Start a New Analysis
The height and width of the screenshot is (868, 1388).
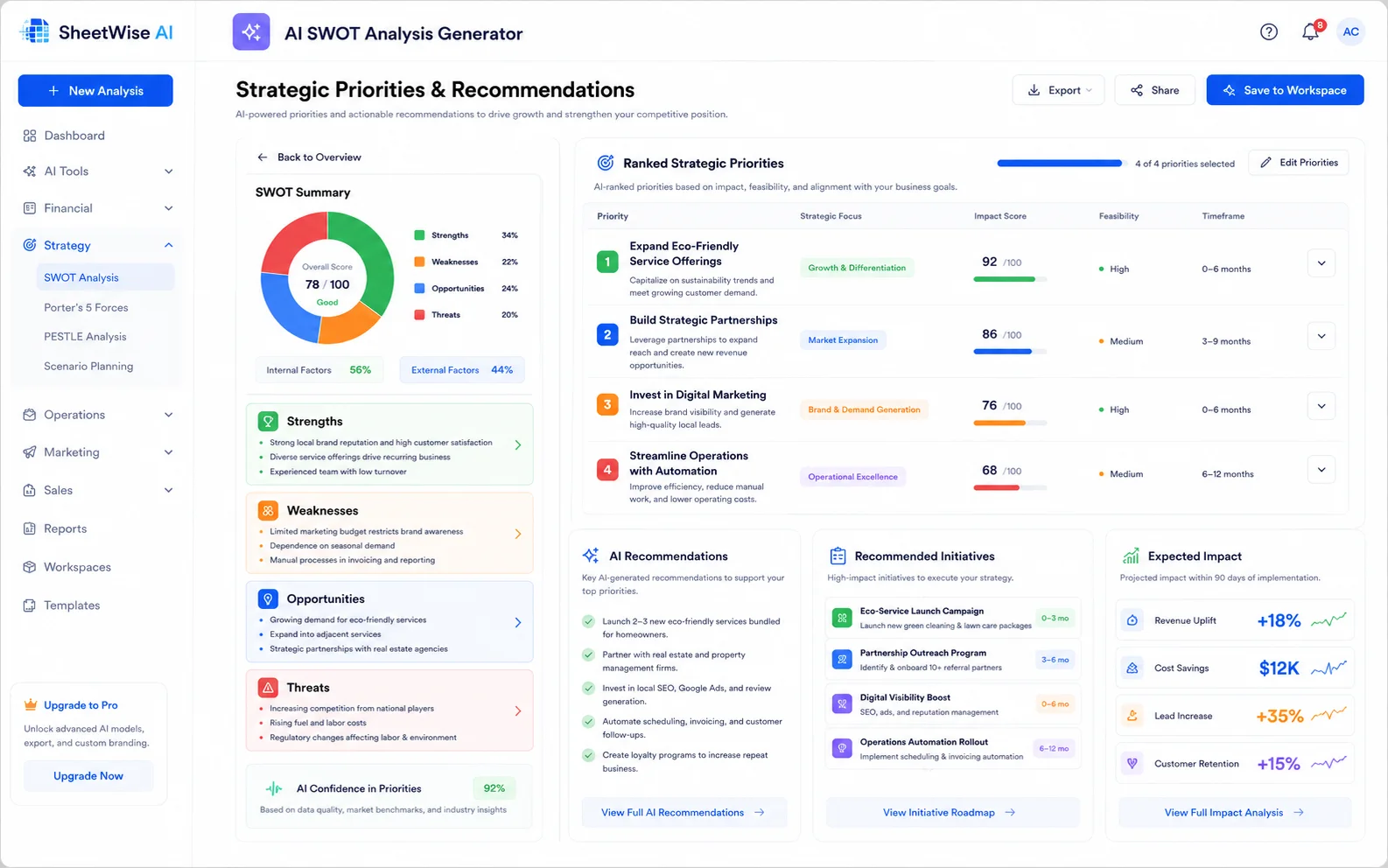tap(95, 91)
